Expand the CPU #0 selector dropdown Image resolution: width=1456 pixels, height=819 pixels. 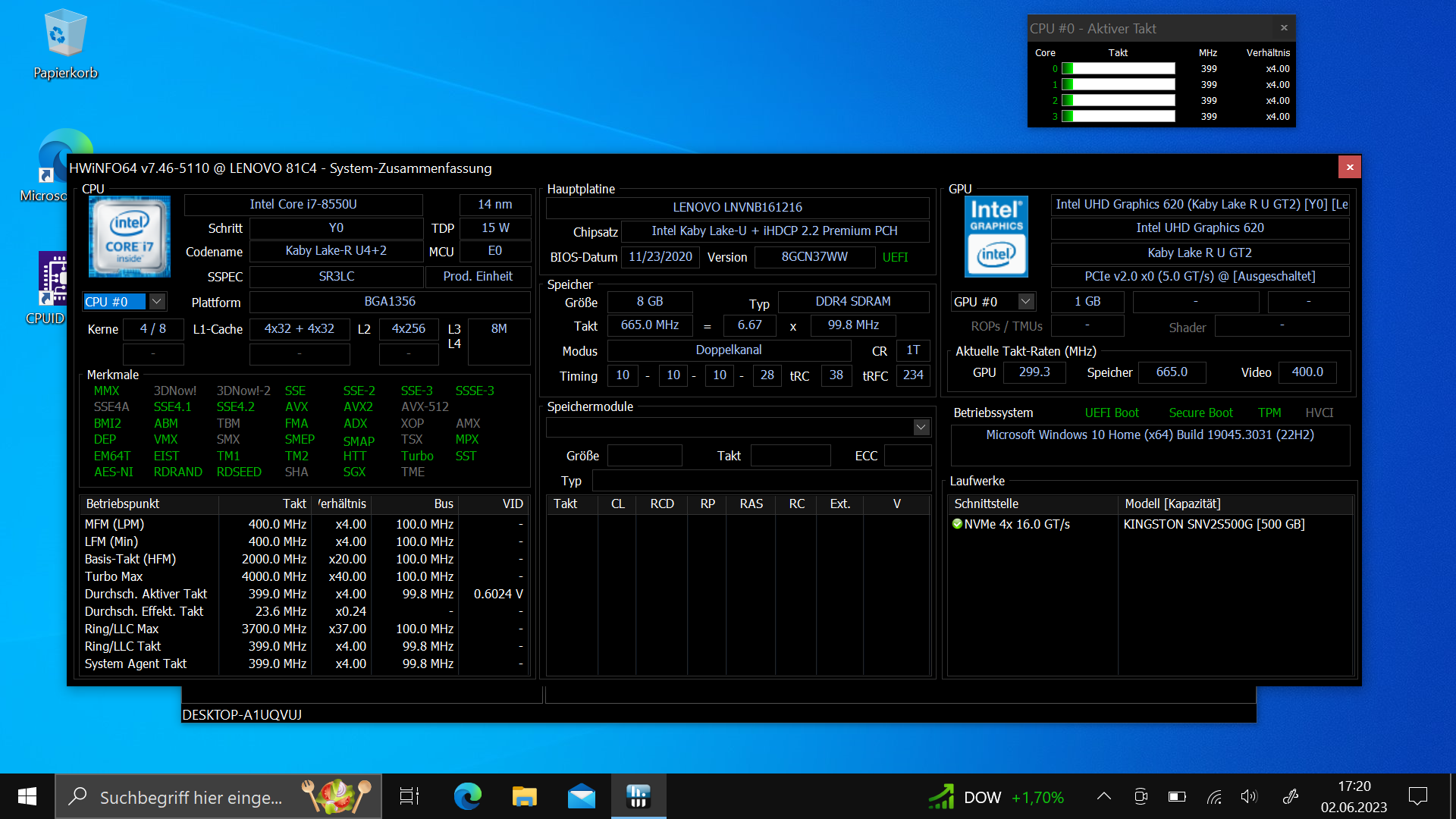[x=156, y=302]
